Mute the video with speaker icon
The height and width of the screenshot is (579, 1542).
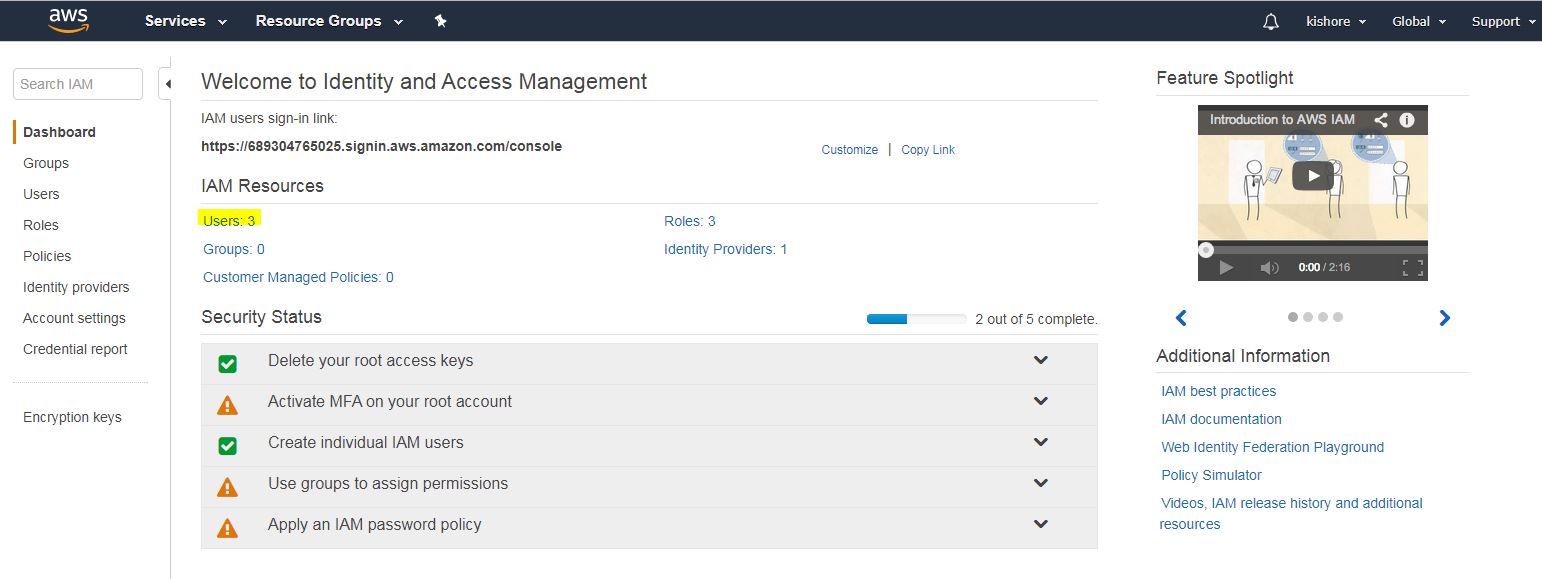click(1269, 267)
